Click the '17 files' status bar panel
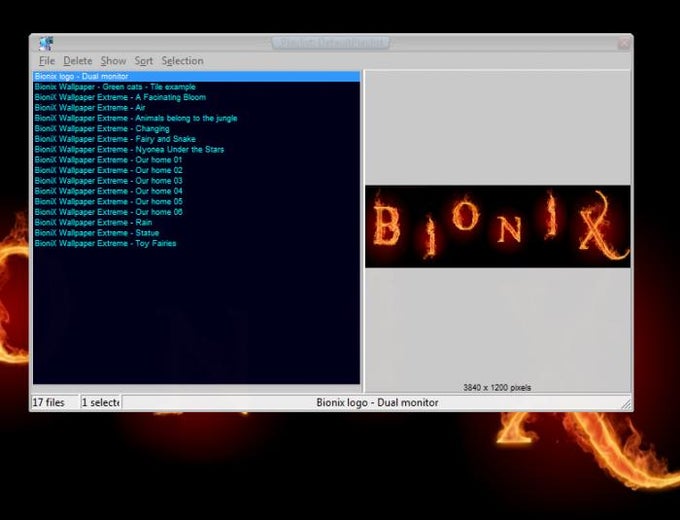Viewport: 680px width, 520px height. 55,402
